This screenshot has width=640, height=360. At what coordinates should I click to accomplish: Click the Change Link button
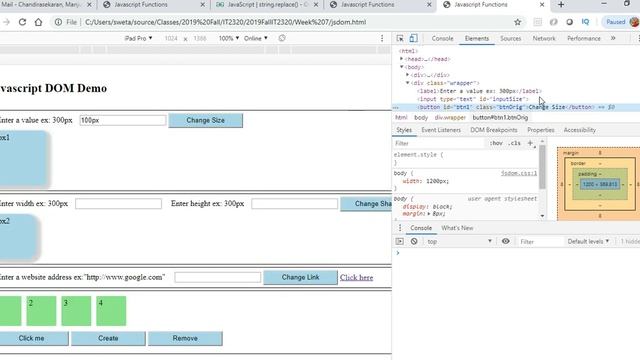click(x=300, y=277)
